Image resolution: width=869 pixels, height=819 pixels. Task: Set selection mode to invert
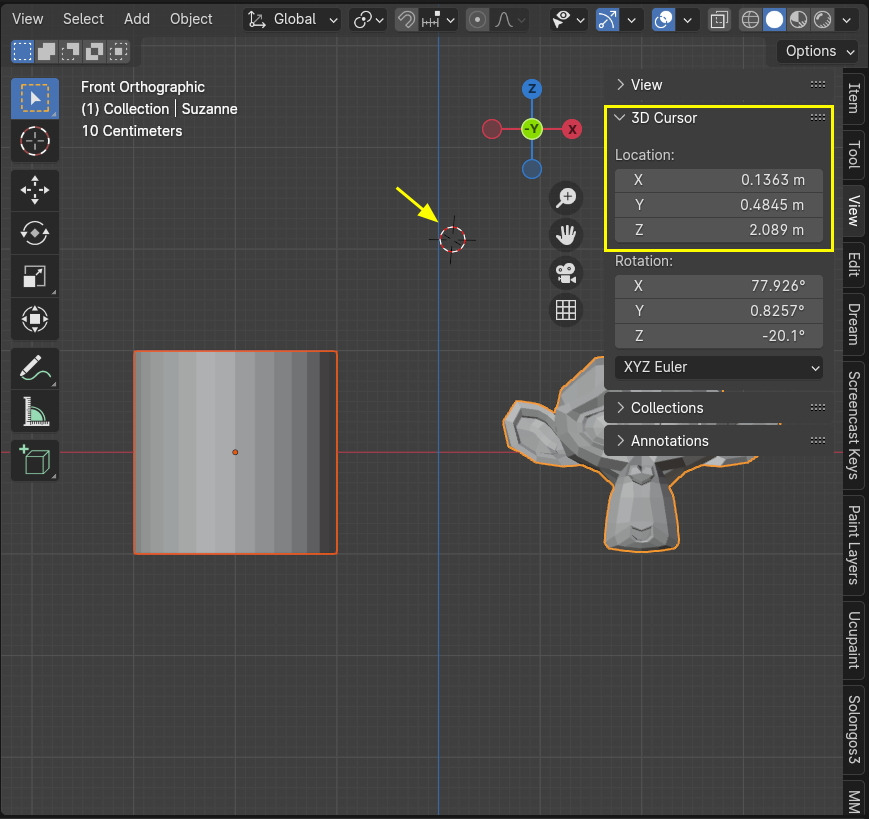tap(94, 52)
